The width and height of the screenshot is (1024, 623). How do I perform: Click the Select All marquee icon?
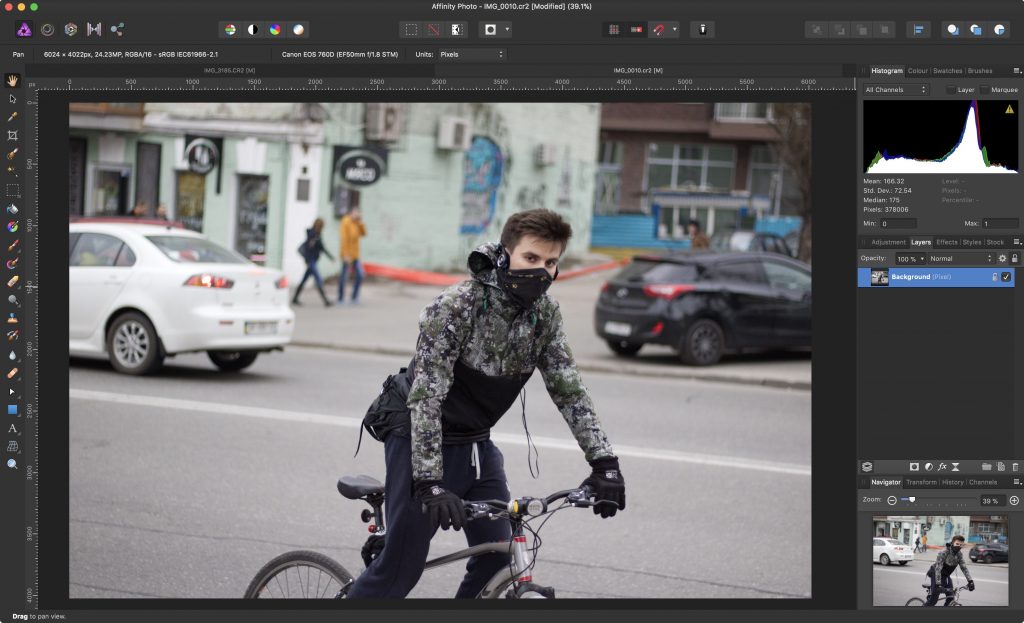(x=411, y=29)
